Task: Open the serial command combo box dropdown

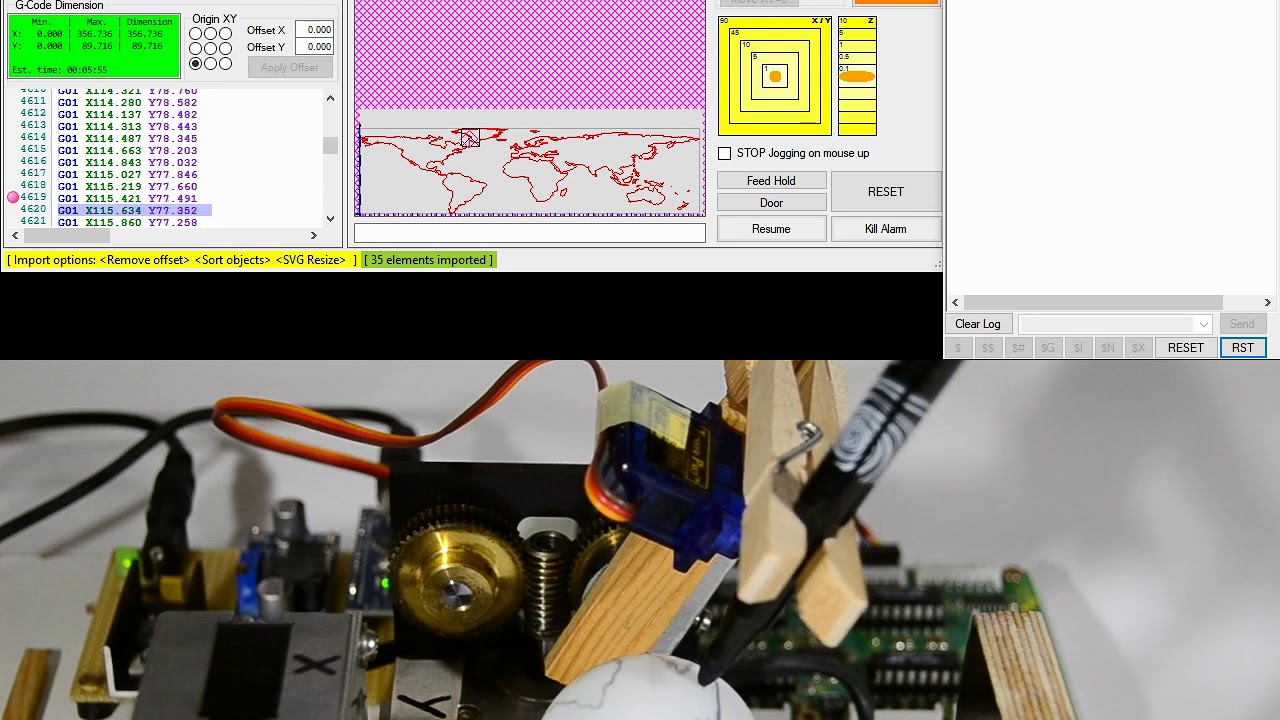Action: (x=1203, y=324)
